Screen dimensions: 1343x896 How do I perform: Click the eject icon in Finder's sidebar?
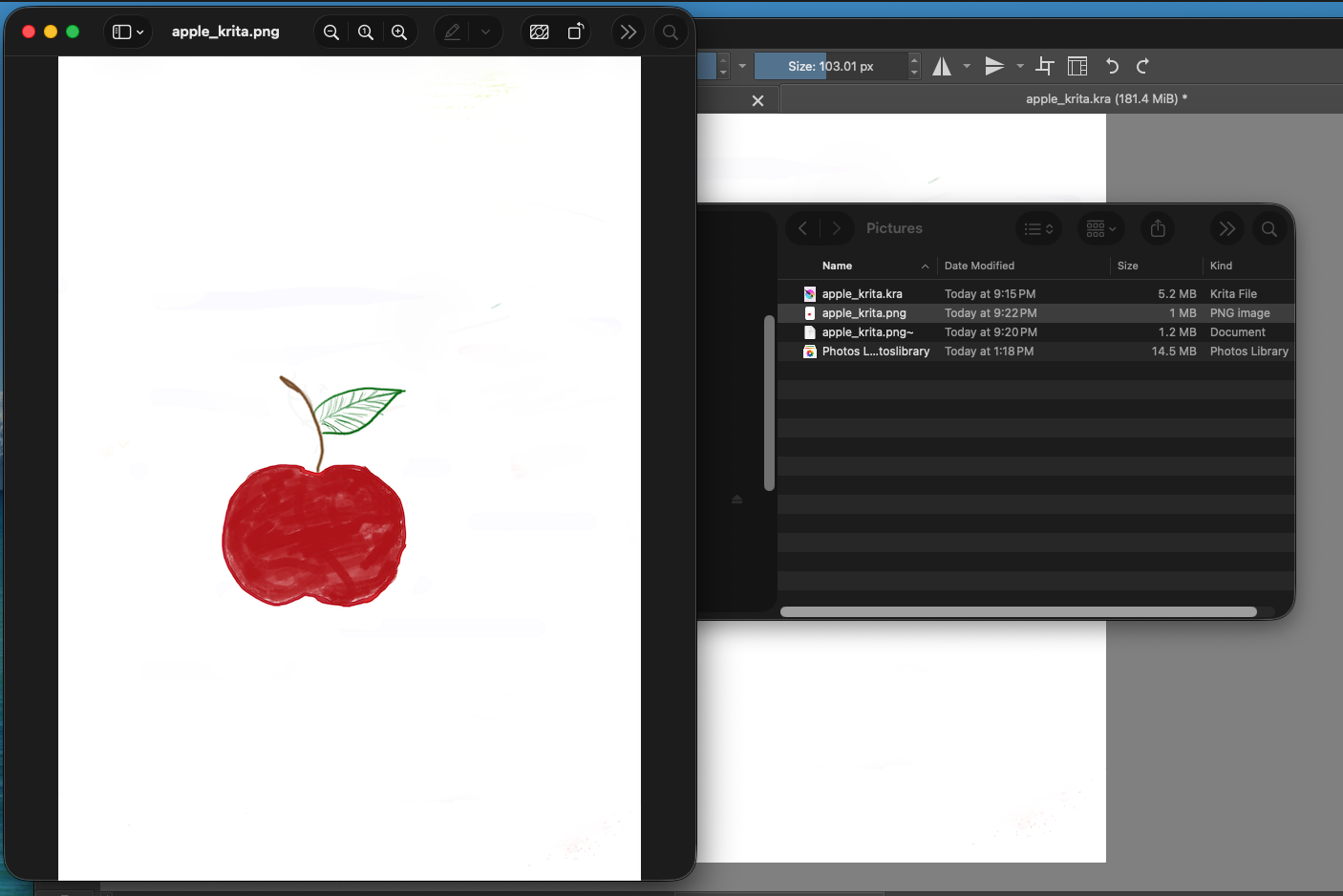tap(736, 500)
